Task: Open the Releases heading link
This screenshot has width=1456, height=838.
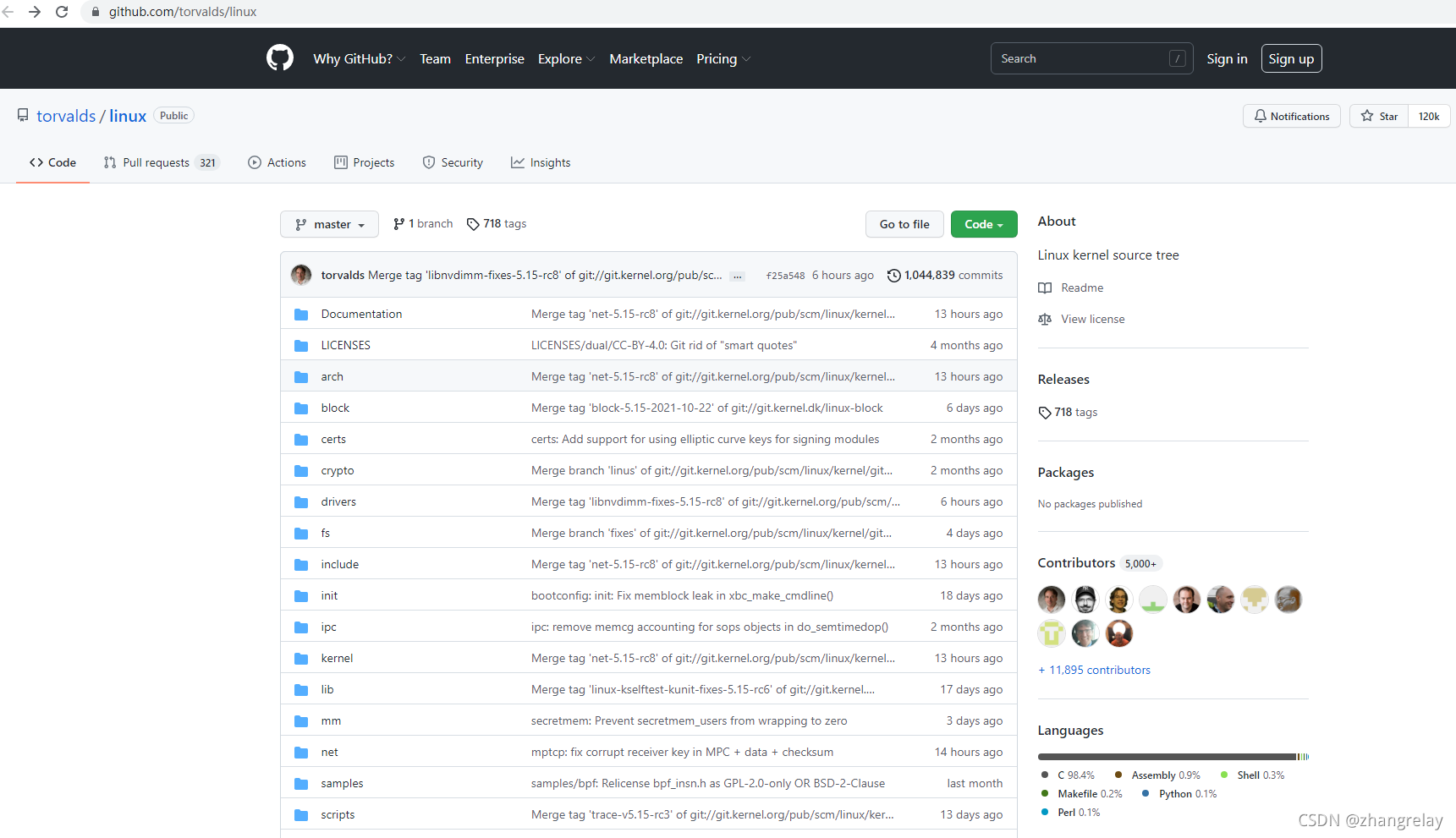Action: tap(1063, 379)
